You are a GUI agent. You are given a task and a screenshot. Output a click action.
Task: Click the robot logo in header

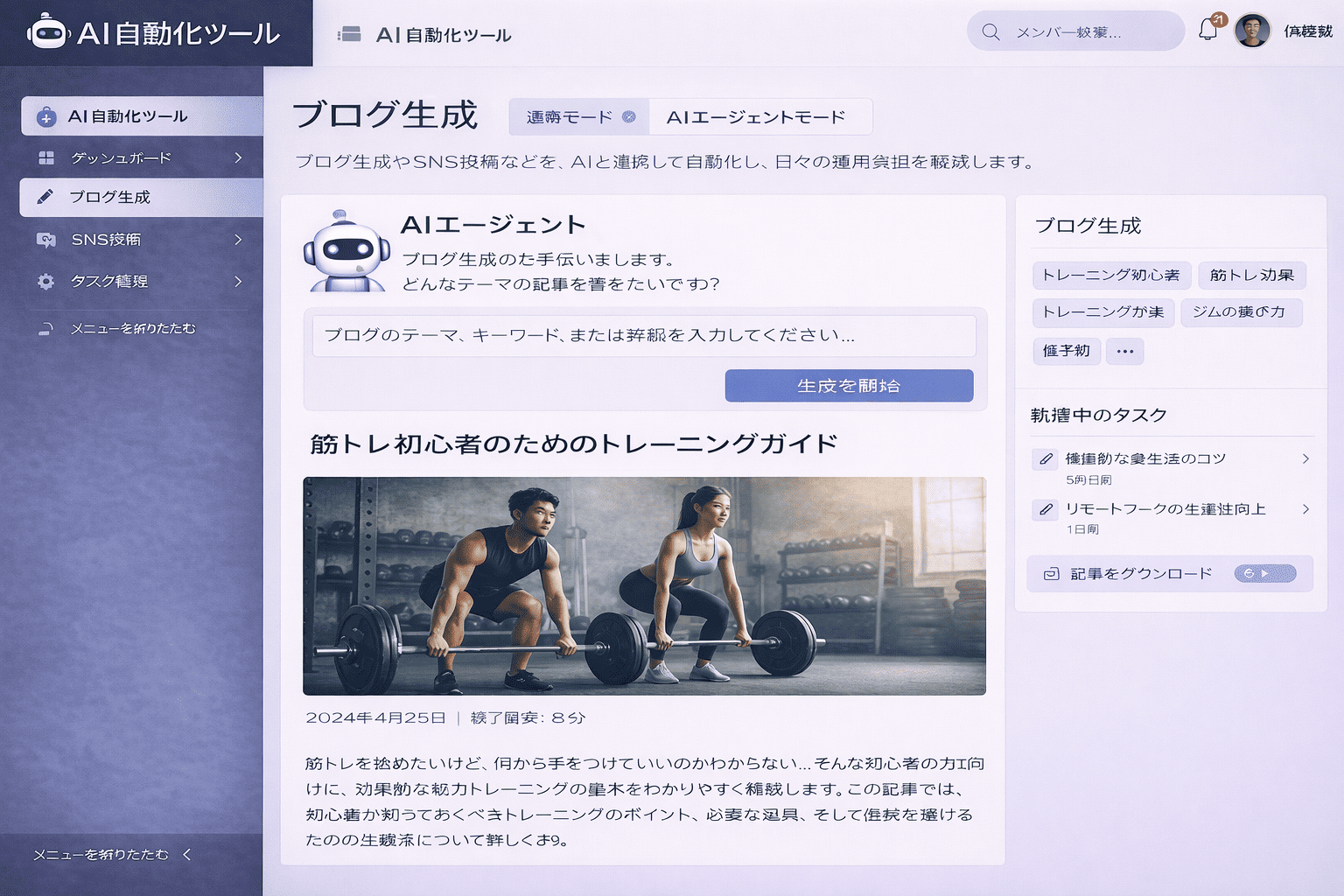[x=47, y=32]
